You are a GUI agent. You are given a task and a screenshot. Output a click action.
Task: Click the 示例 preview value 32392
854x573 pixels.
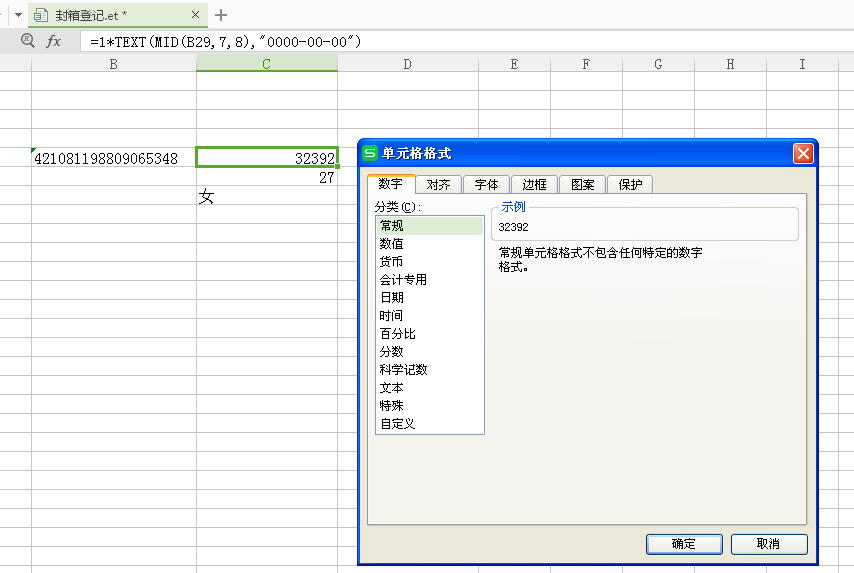513,227
